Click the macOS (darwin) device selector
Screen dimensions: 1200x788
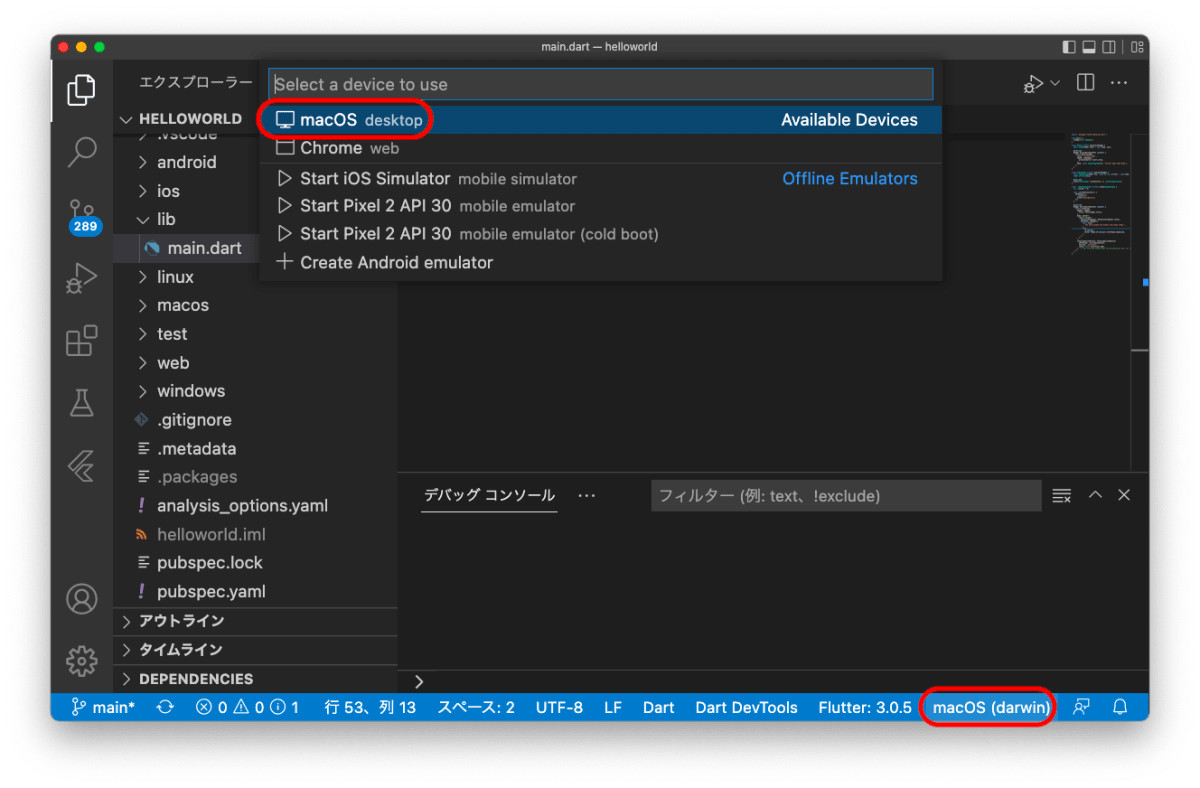pyautogui.click(x=991, y=707)
